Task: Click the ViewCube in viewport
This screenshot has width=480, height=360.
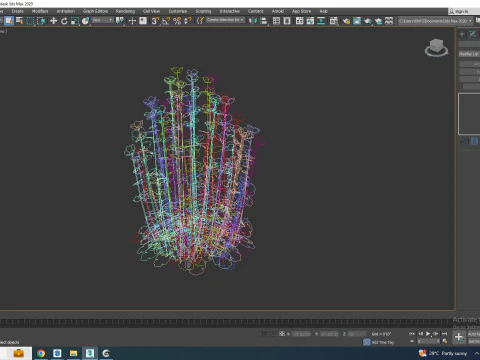Action: (436, 47)
